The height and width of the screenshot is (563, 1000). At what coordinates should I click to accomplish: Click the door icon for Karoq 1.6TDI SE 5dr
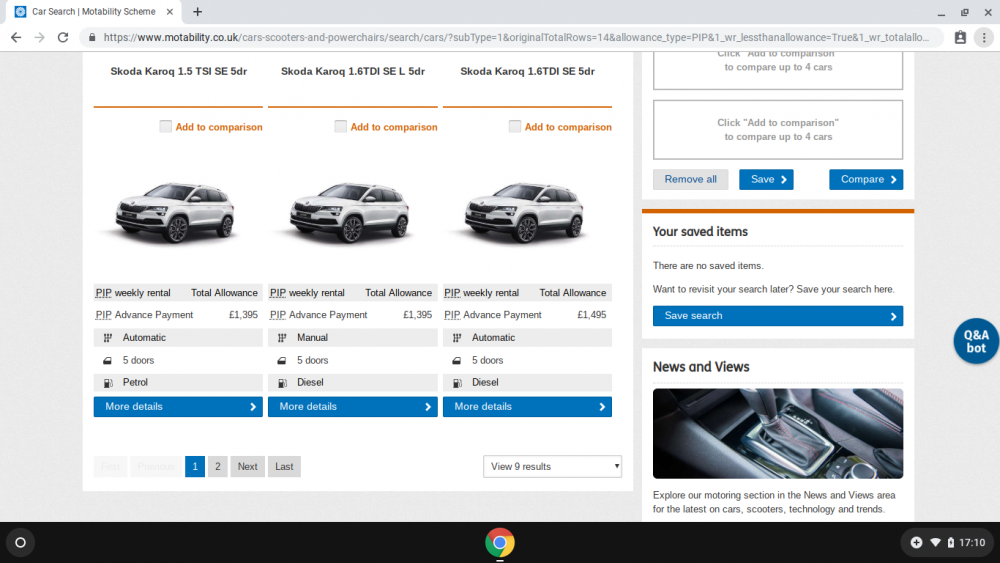coord(457,361)
